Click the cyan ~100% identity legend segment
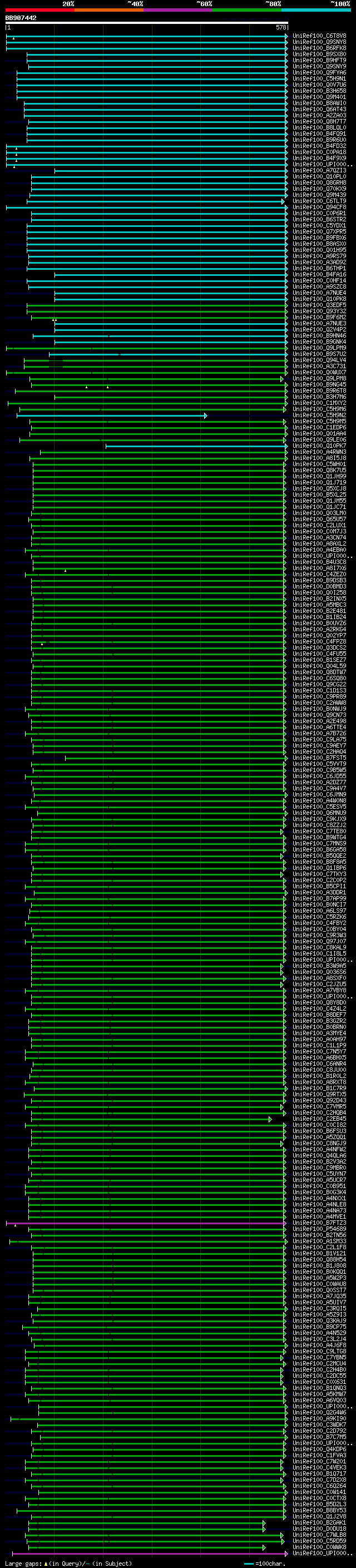Image resolution: width=356 pixels, height=1568 pixels. click(317, 10)
